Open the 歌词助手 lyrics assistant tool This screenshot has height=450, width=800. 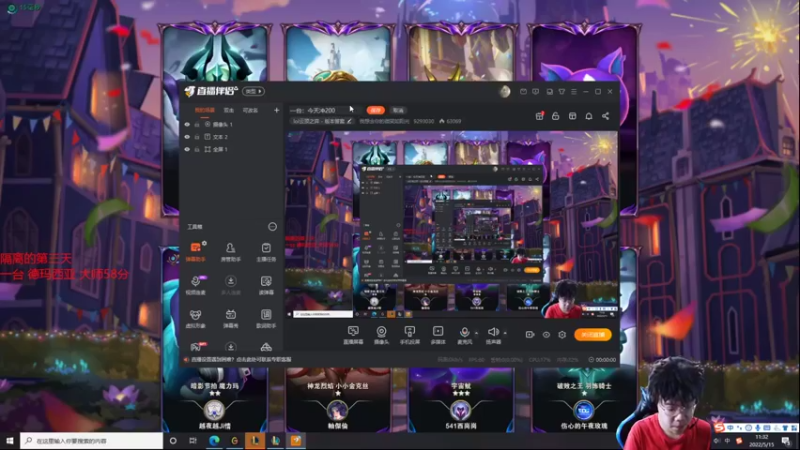coord(266,318)
